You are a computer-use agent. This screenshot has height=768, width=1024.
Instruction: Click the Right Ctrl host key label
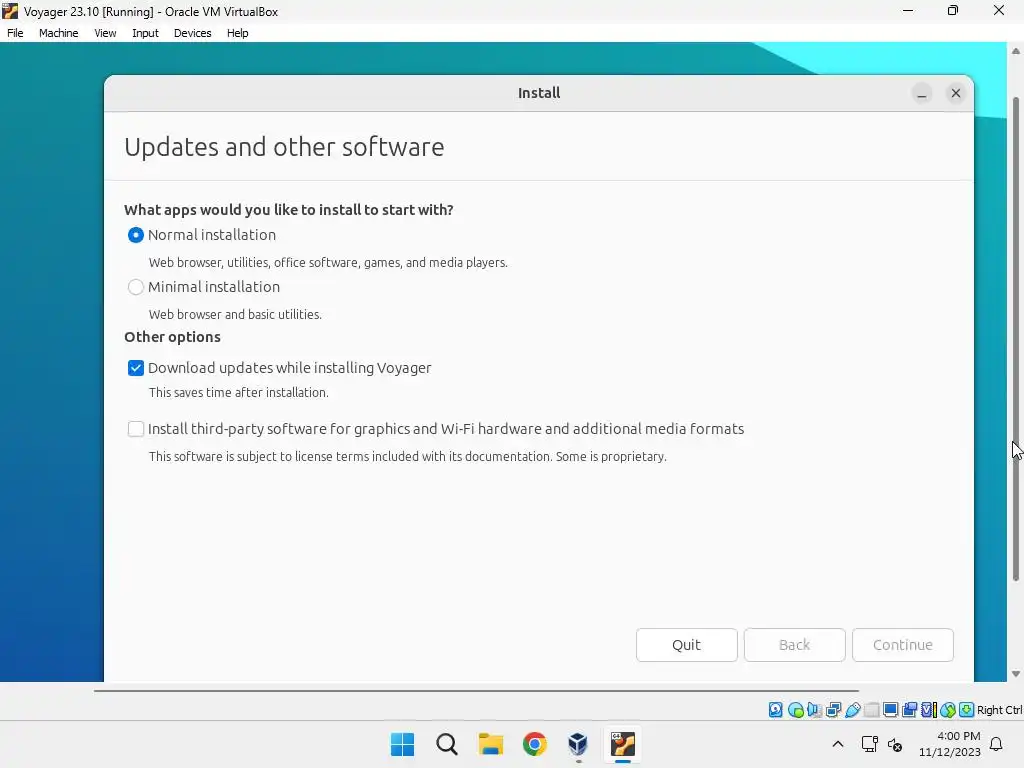coord(1000,710)
